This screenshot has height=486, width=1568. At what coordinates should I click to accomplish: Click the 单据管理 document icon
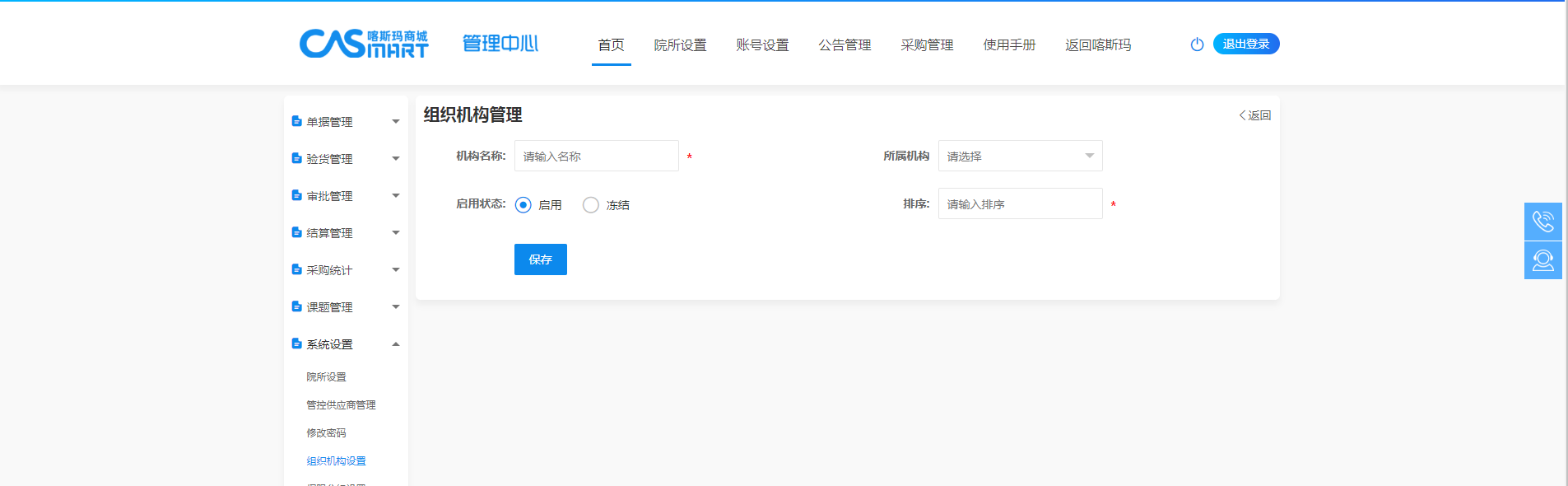[x=296, y=121]
